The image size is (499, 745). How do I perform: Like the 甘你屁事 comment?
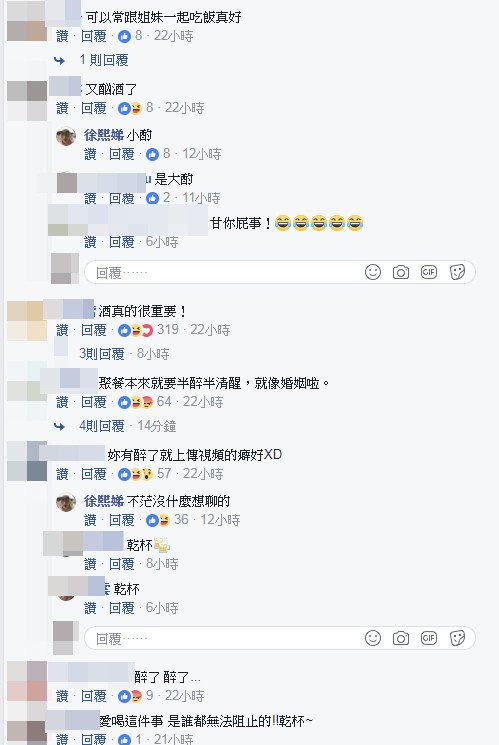(90, 242)
